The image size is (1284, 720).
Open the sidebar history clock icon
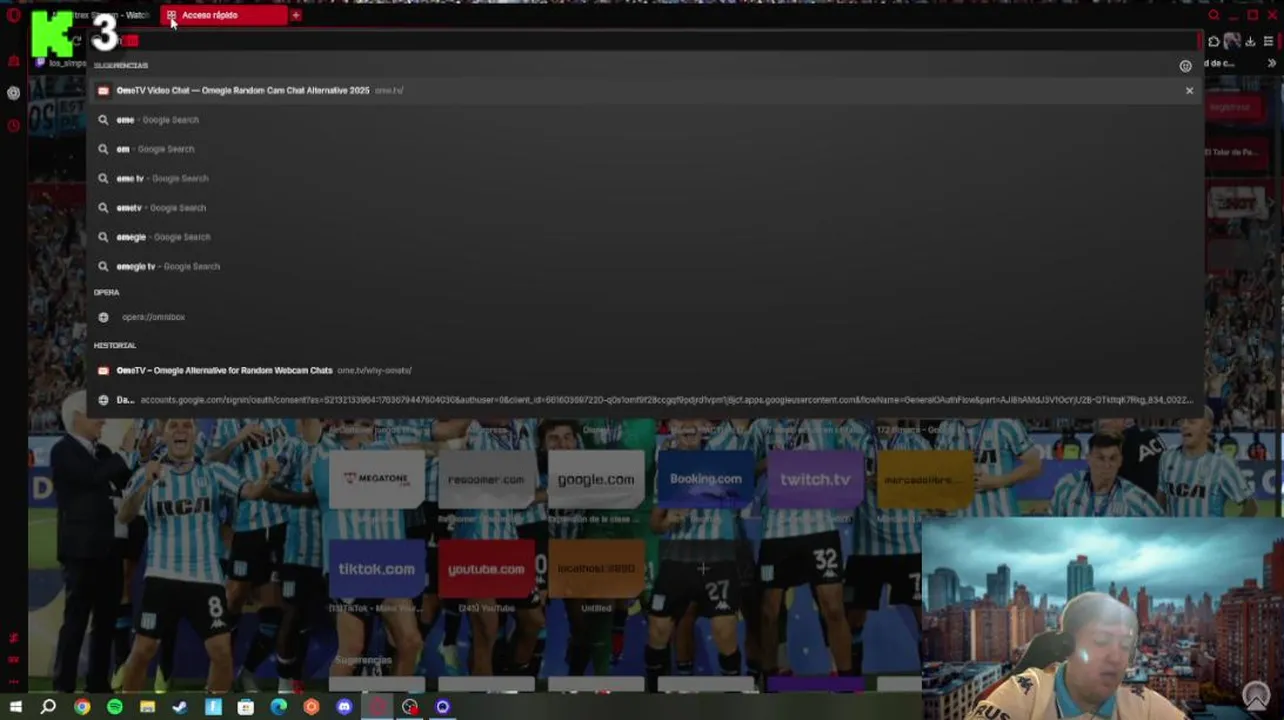[13, 126]
